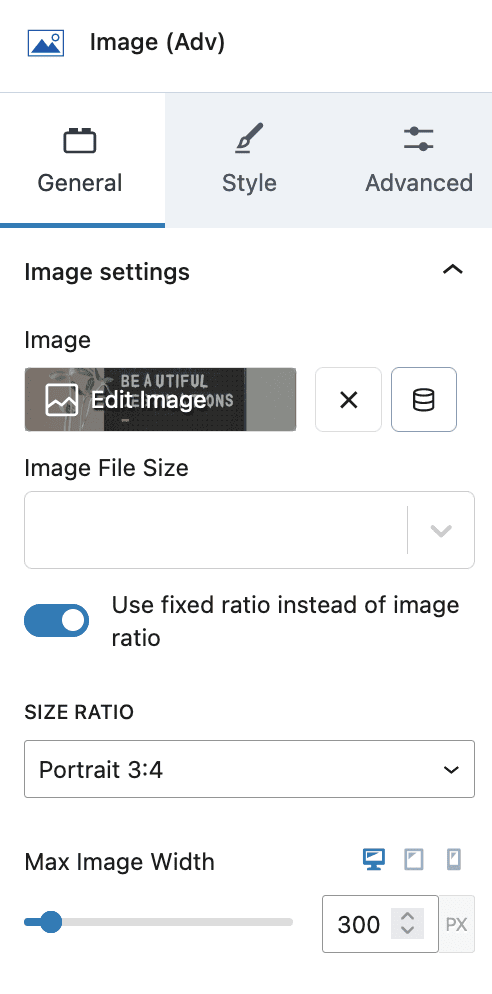Select the tablet device icon
Viewport: 492px width, 994px height.
[413, 860]
